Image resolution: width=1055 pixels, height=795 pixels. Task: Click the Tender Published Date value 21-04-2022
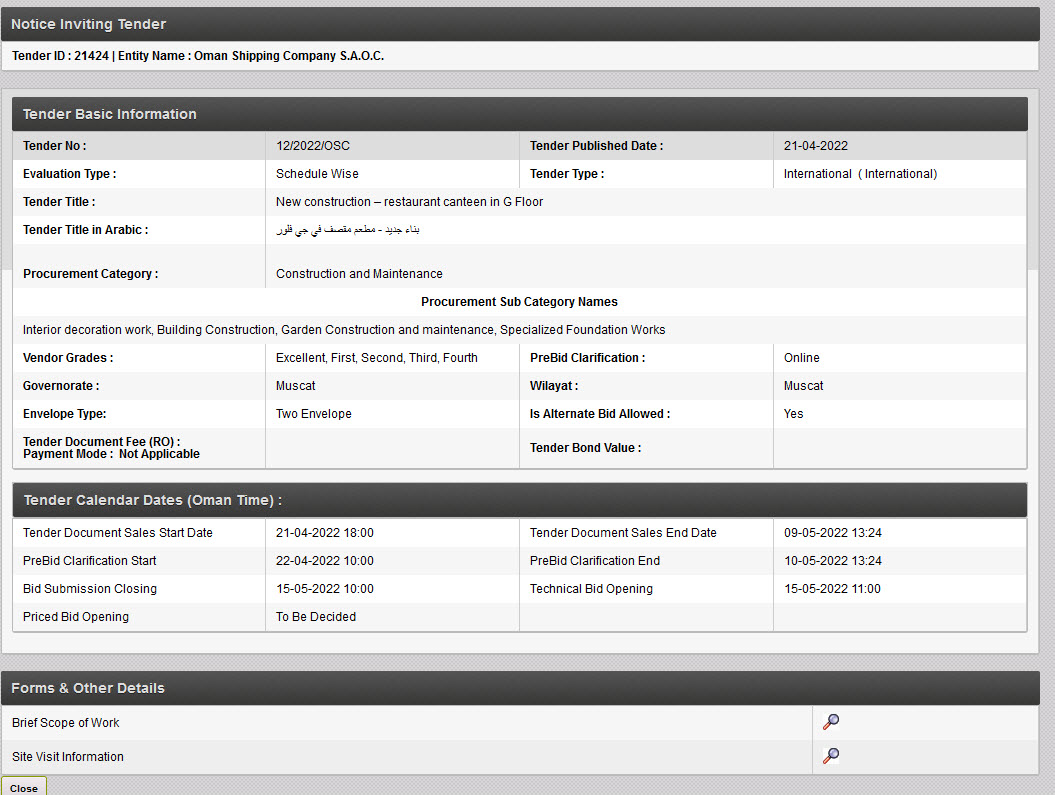[x=815, y=146]
